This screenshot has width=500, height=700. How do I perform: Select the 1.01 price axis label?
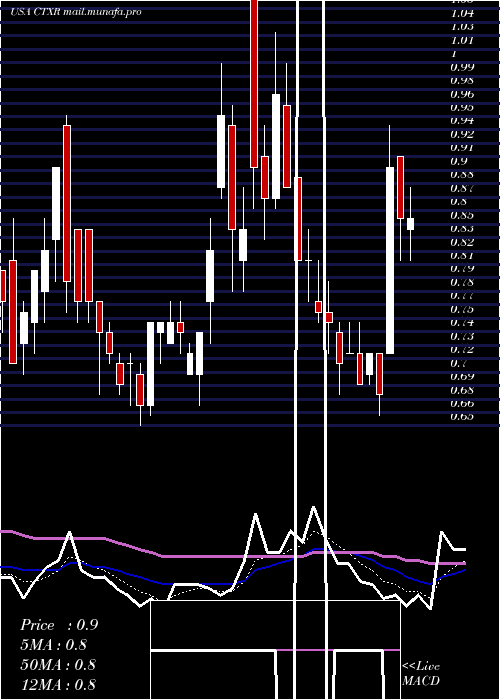tap(462, 41)
